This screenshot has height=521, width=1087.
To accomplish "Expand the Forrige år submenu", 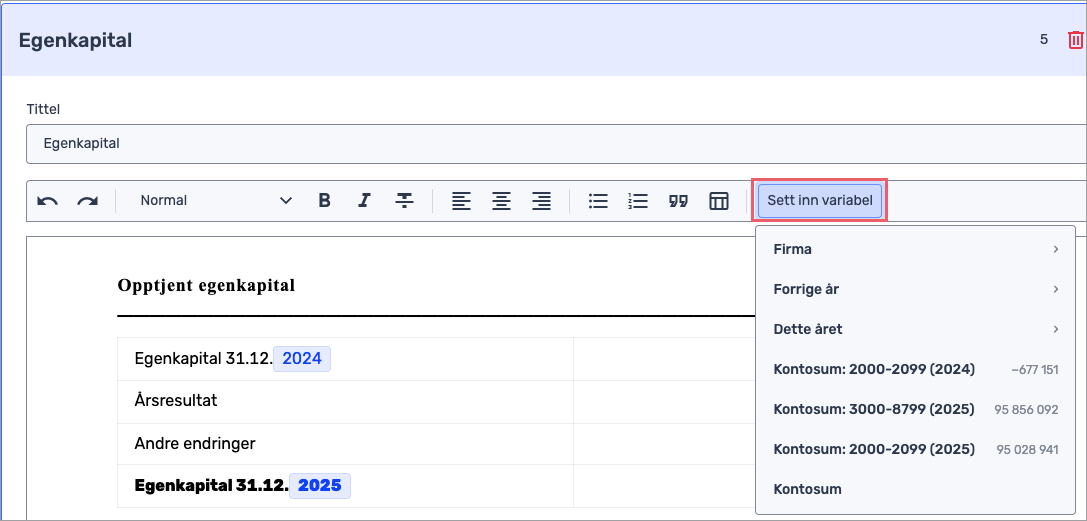I will point(915,290).
